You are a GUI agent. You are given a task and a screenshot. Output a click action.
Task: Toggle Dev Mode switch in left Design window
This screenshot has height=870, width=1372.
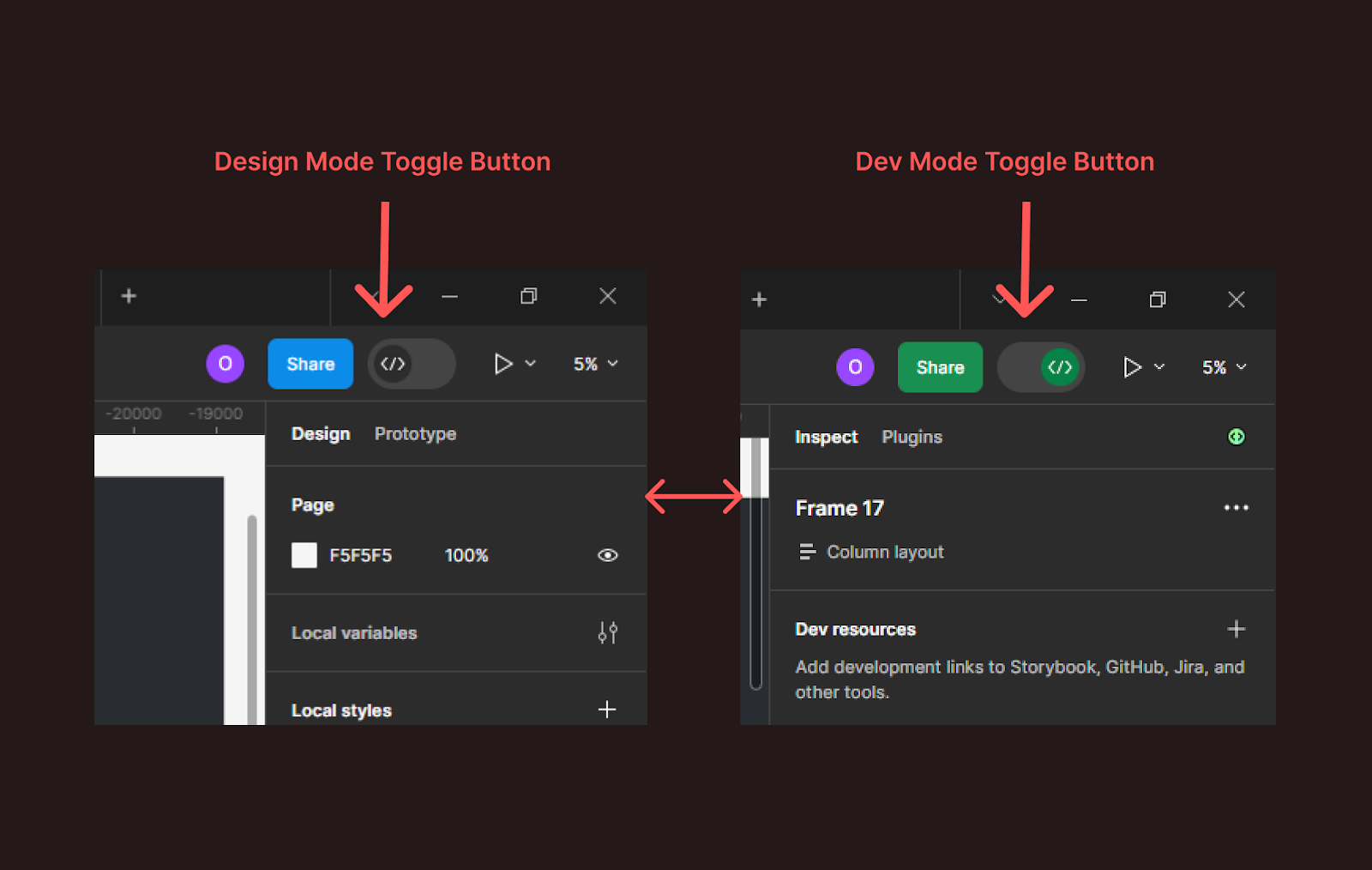click(412, 364)
